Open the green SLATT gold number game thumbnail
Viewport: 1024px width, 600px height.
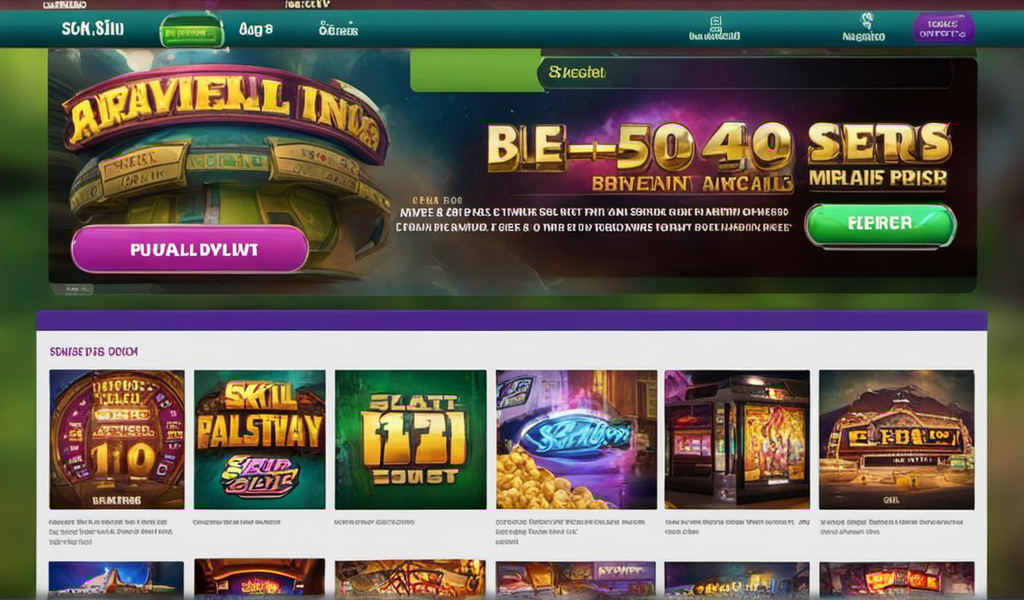[410, 439]
